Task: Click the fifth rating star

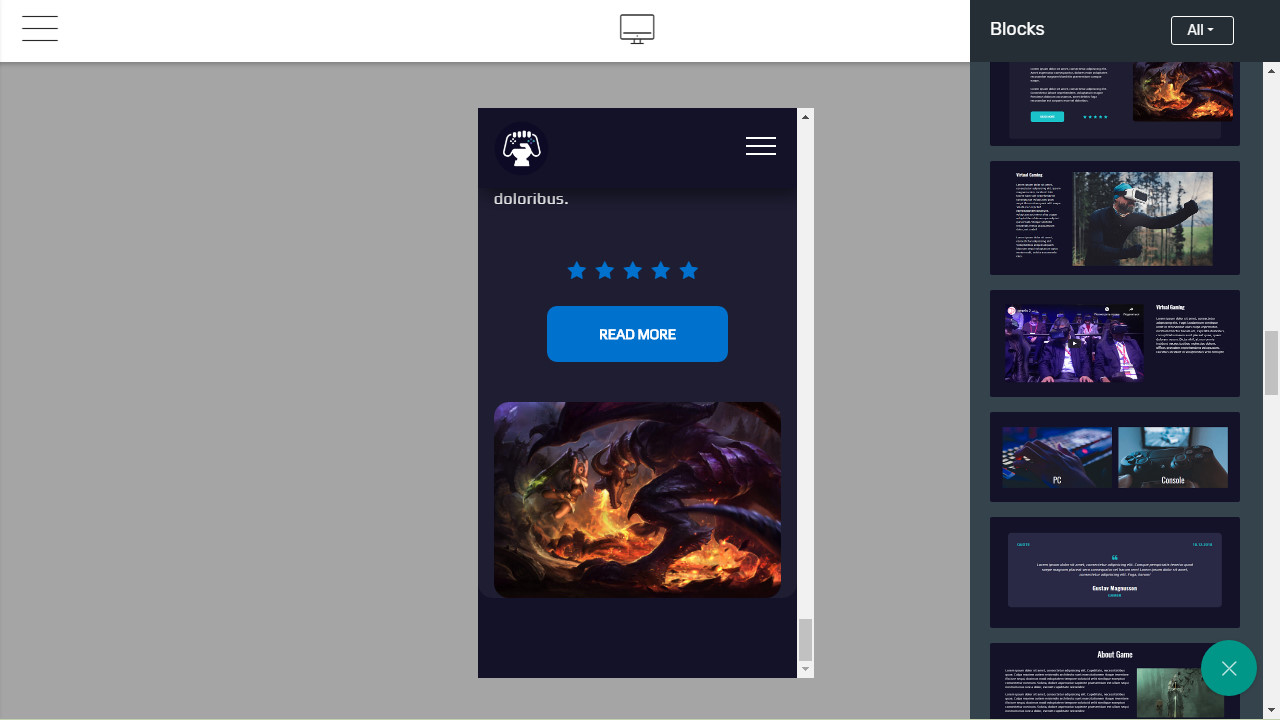Action: pyautogui.click(x=689, y=270)
